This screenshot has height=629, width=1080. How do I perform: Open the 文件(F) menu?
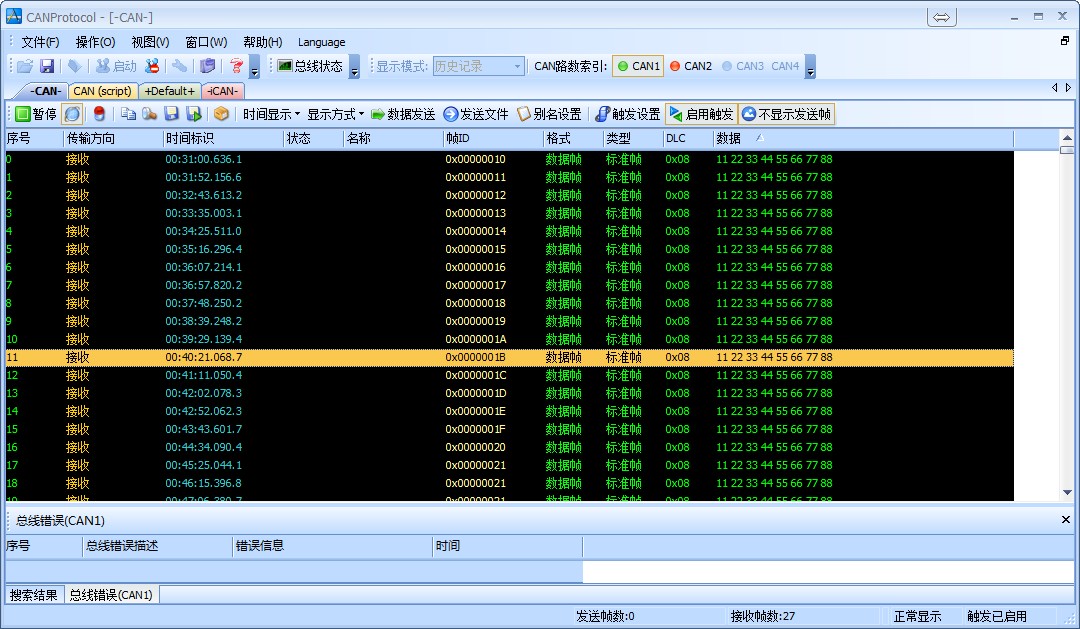tap(40, 42)
